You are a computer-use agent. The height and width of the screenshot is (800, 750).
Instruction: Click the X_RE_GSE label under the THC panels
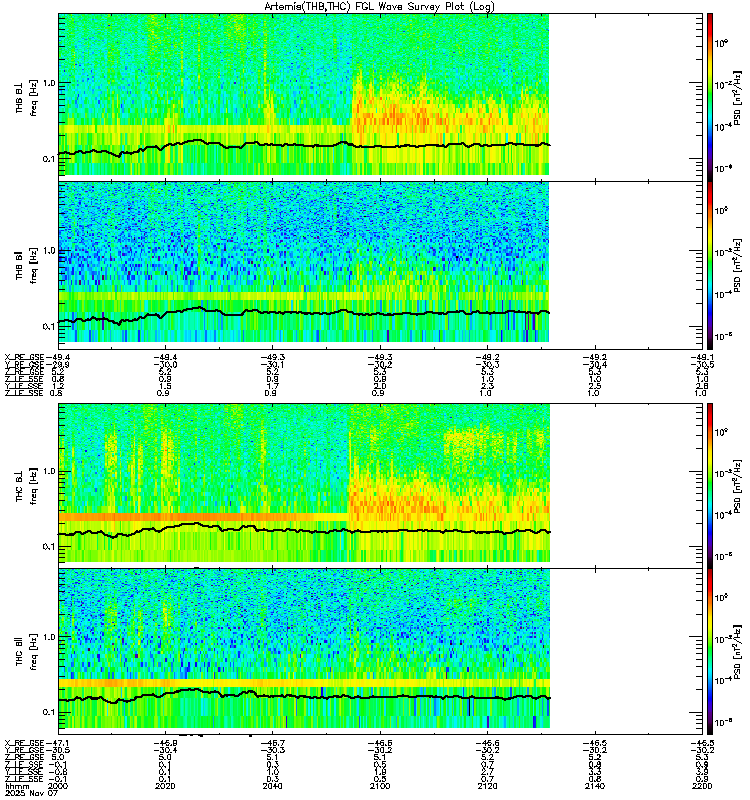[x=24, y=743]
